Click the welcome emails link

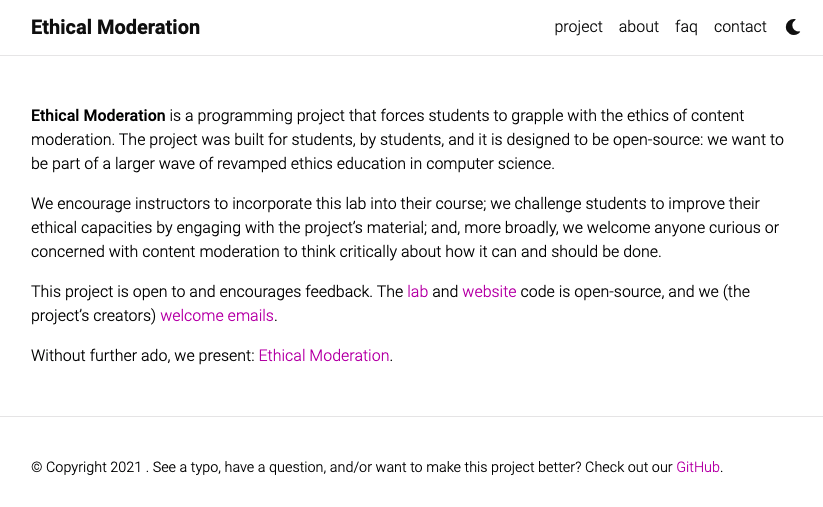(217, 316)
